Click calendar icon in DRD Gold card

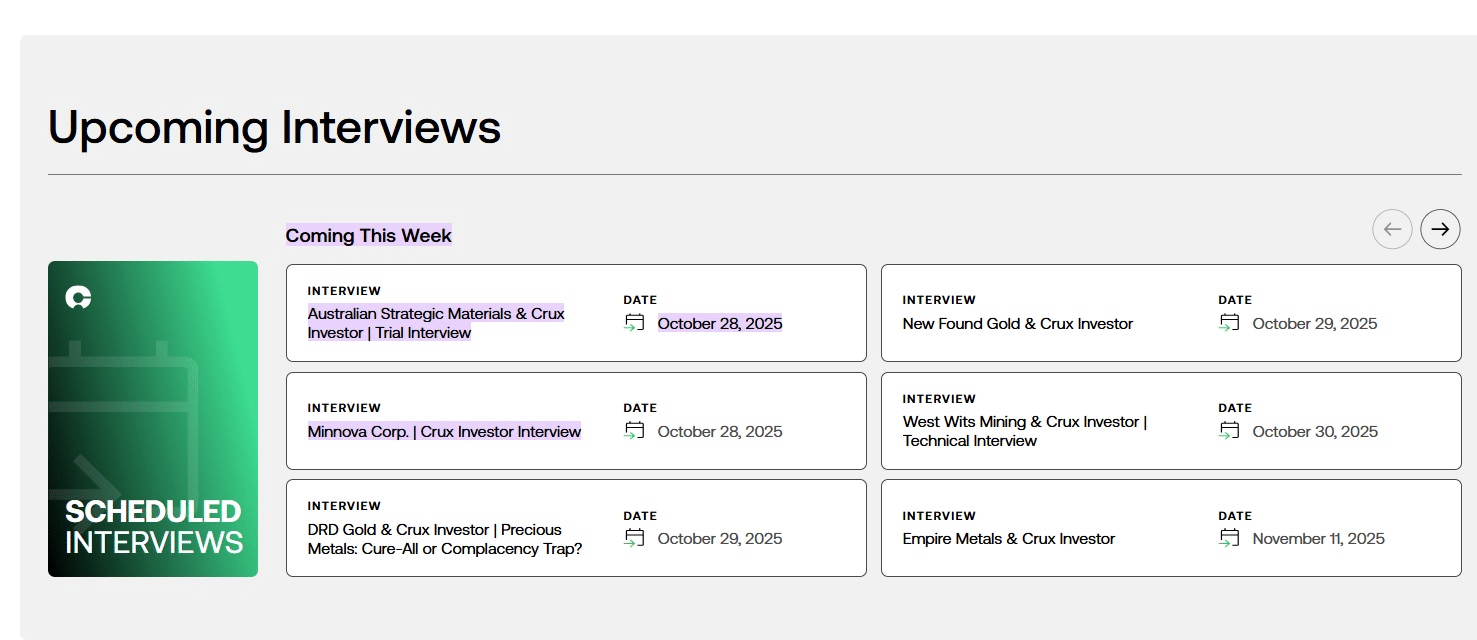[x=634, y=538]
